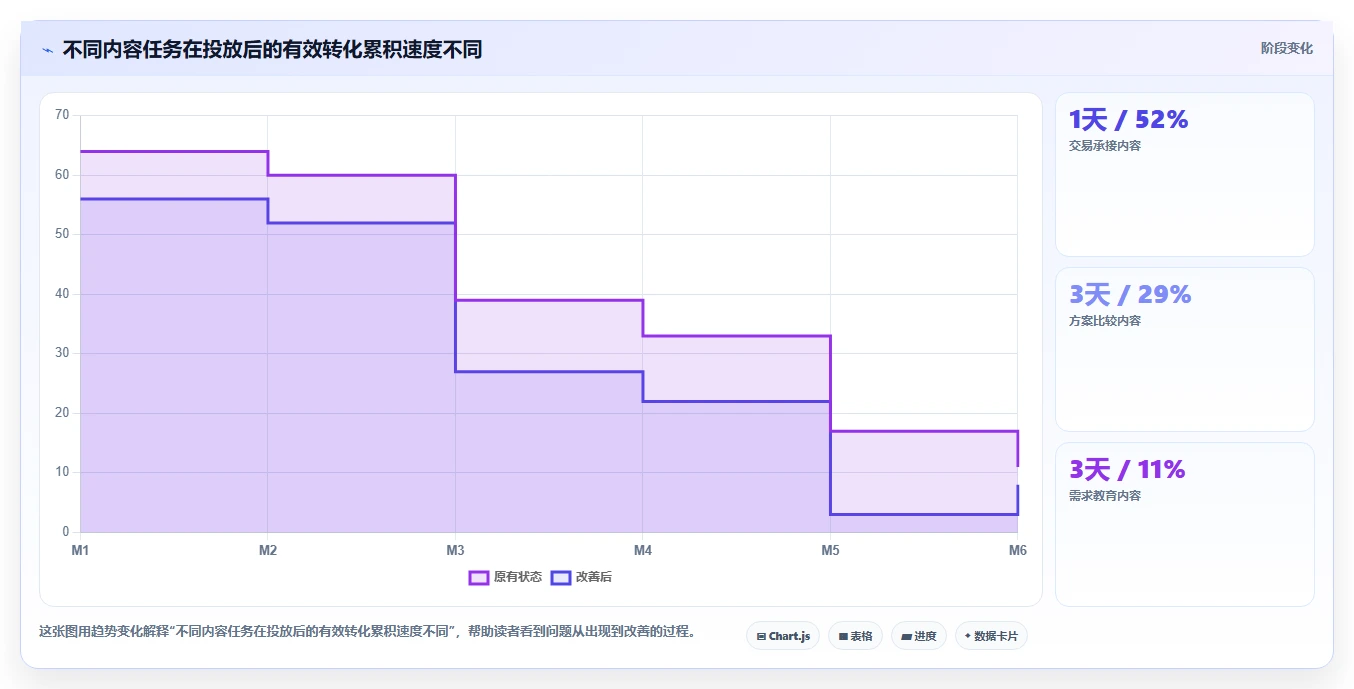The image size is (1354, 689).
Task: Click the purple 原有状态 legend color box
Action: (479, 577)
